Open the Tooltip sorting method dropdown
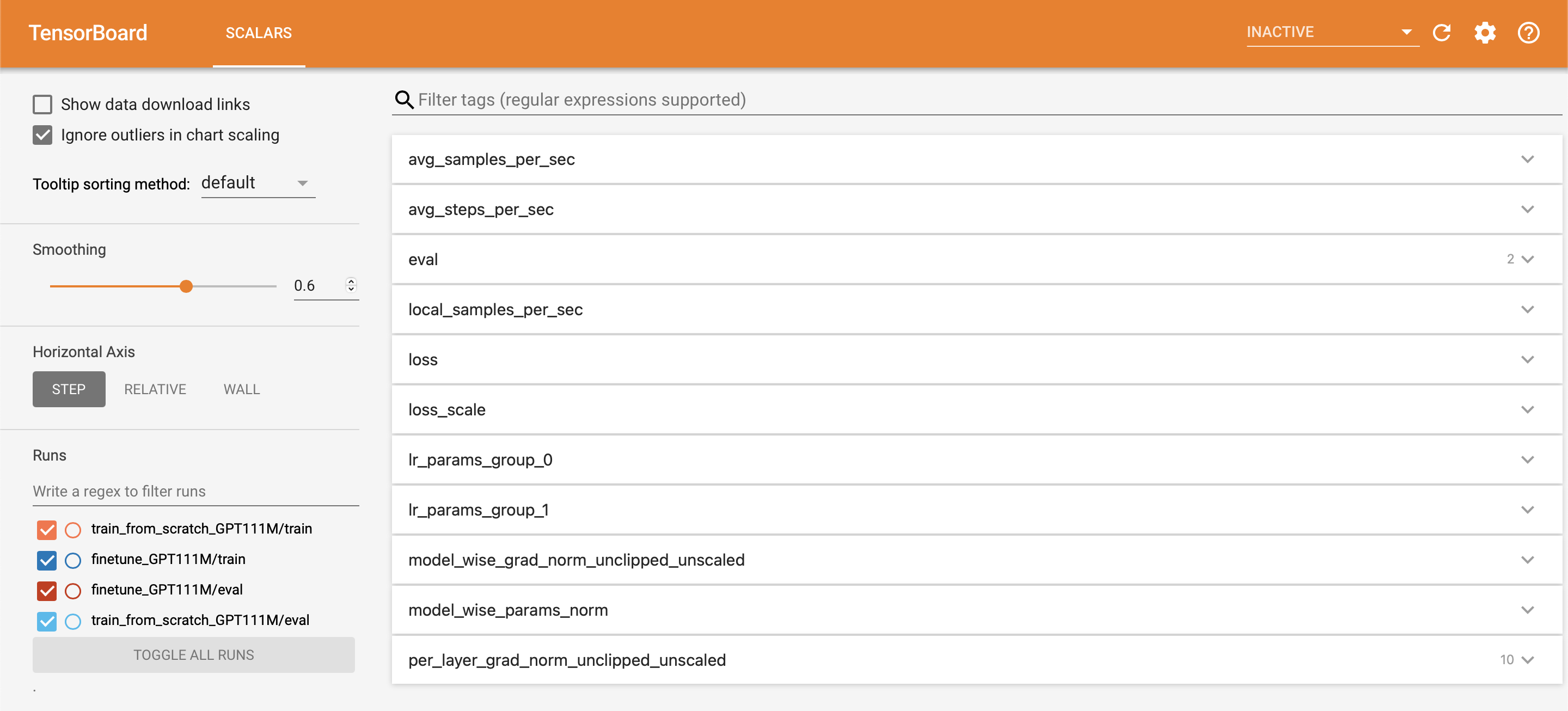Screen dimensions: 1568x711 pyautogui.click(x=258, y=183)
